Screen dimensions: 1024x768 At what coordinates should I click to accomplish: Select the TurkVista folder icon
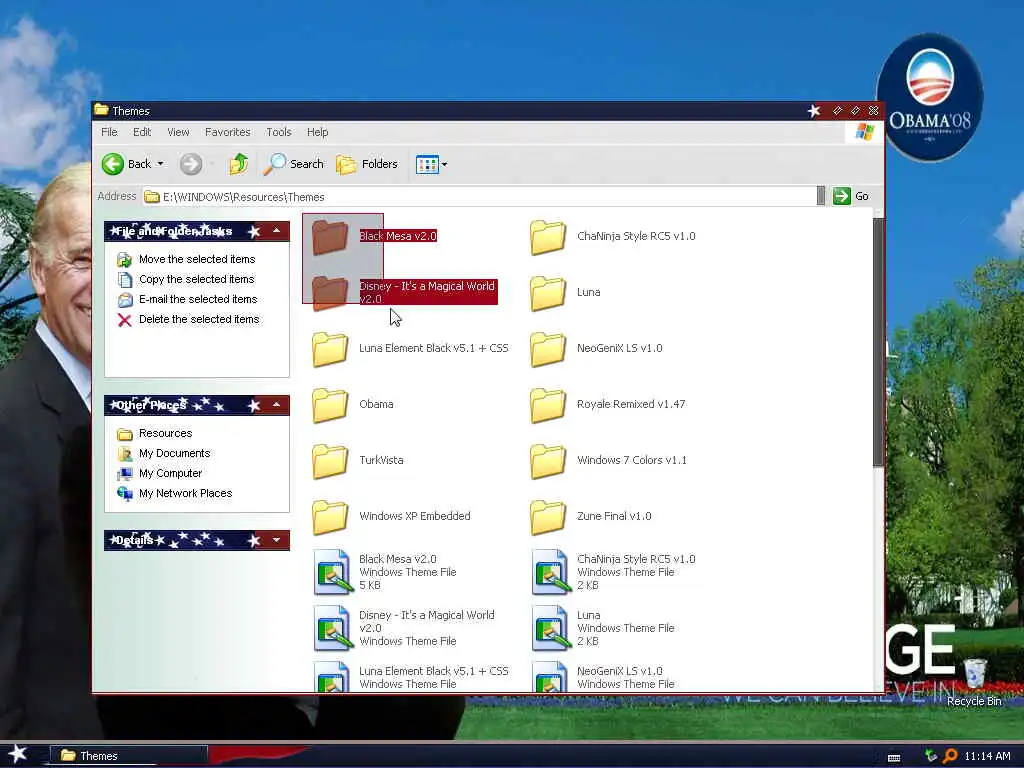330,460
